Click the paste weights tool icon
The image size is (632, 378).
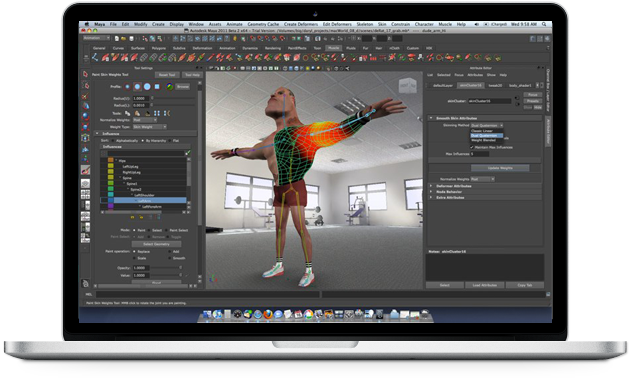pos(137,114)
